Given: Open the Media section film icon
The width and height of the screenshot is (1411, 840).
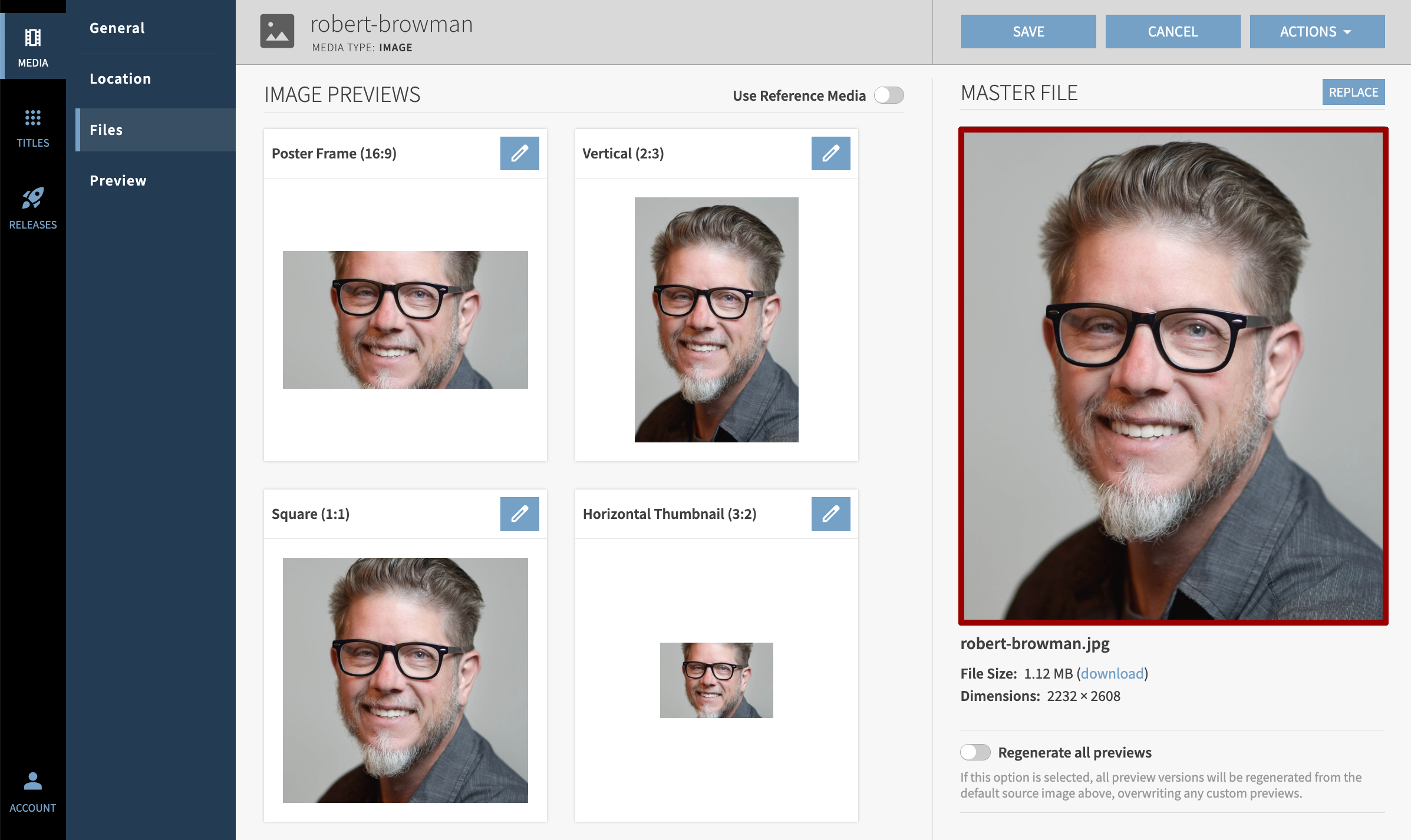Looking at the screenshot, I should click(x=32, y=38).
